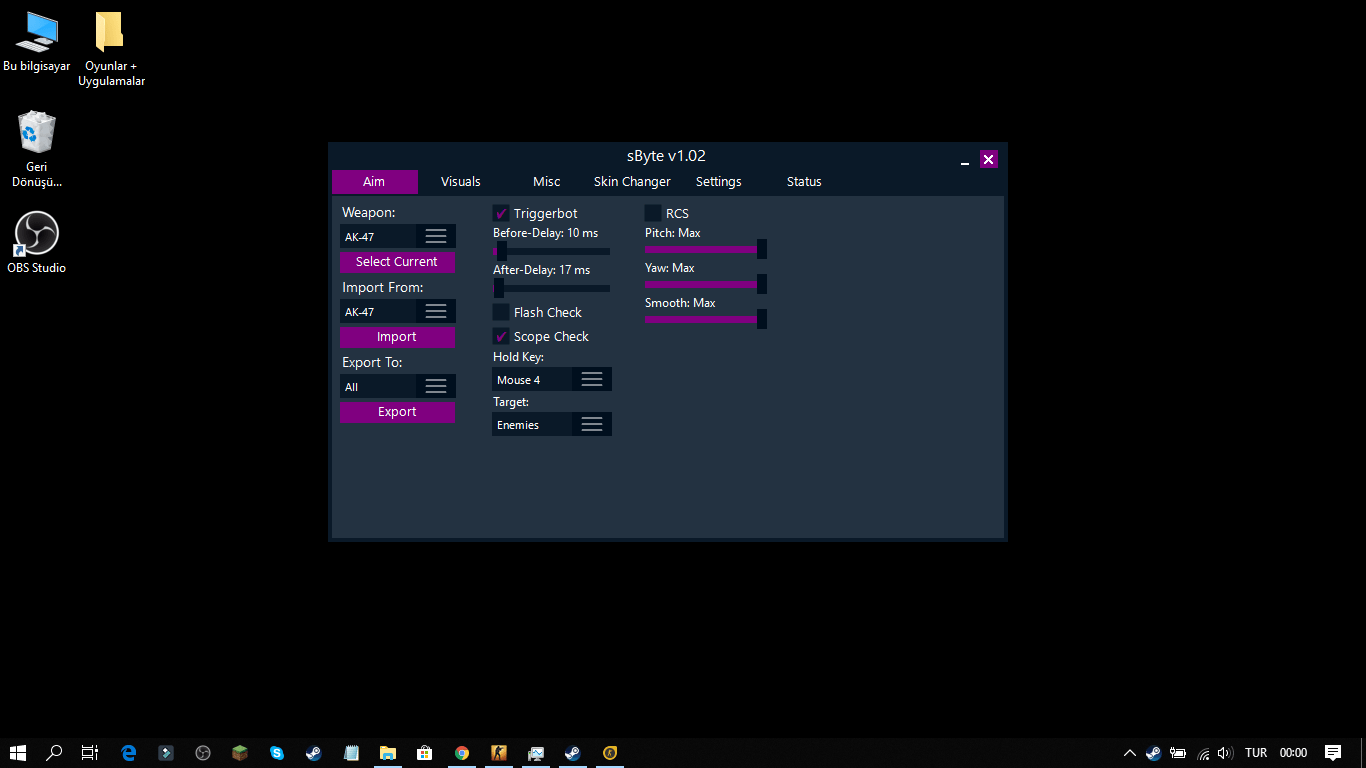Screen dimensions: 1366x768
Task: Open Notepad from the taskbar
Action: pos(351,753)
